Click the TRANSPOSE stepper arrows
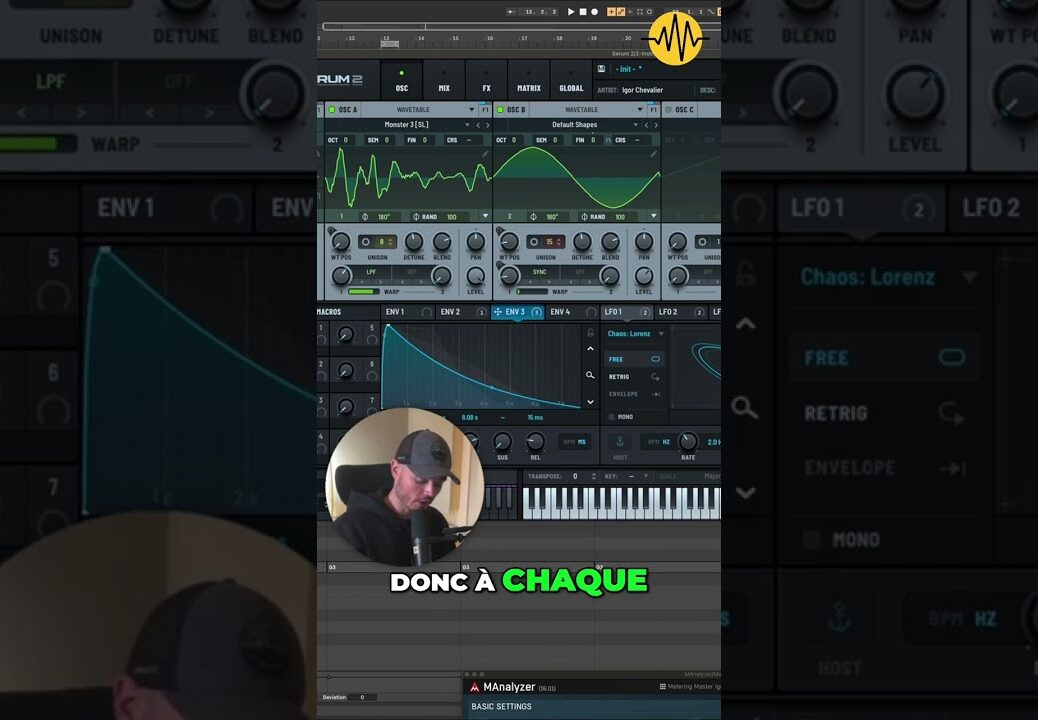This screenshot has width=1038, height=720. pos(593,476)
